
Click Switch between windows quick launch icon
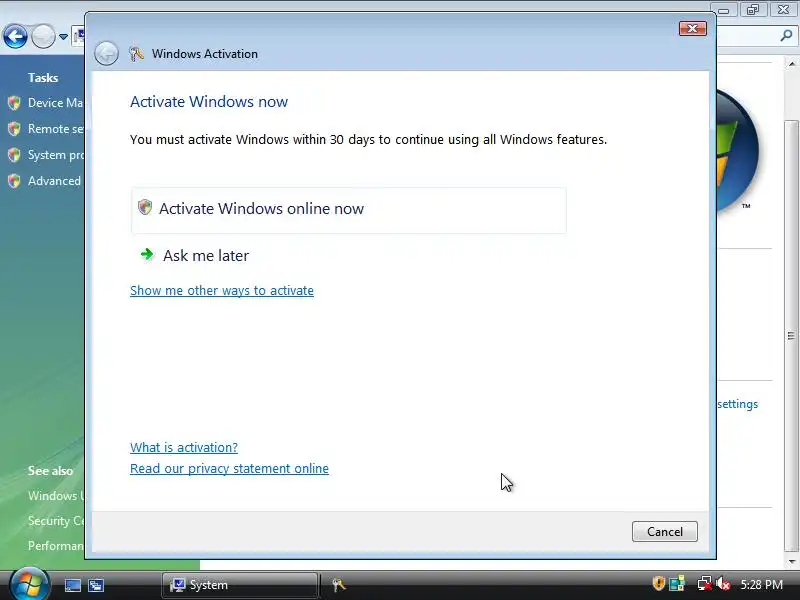pos(96,585)
